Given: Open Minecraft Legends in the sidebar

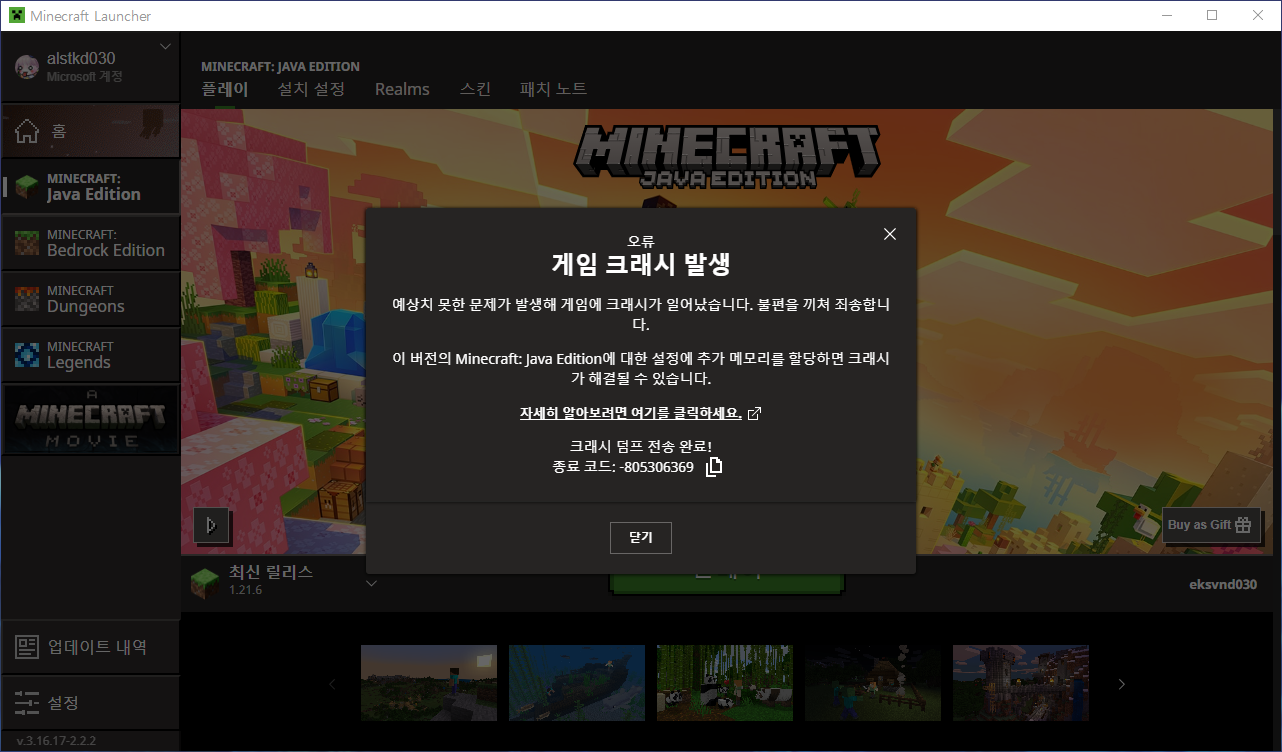Looking at the screenshot, I should click(90, 354).
